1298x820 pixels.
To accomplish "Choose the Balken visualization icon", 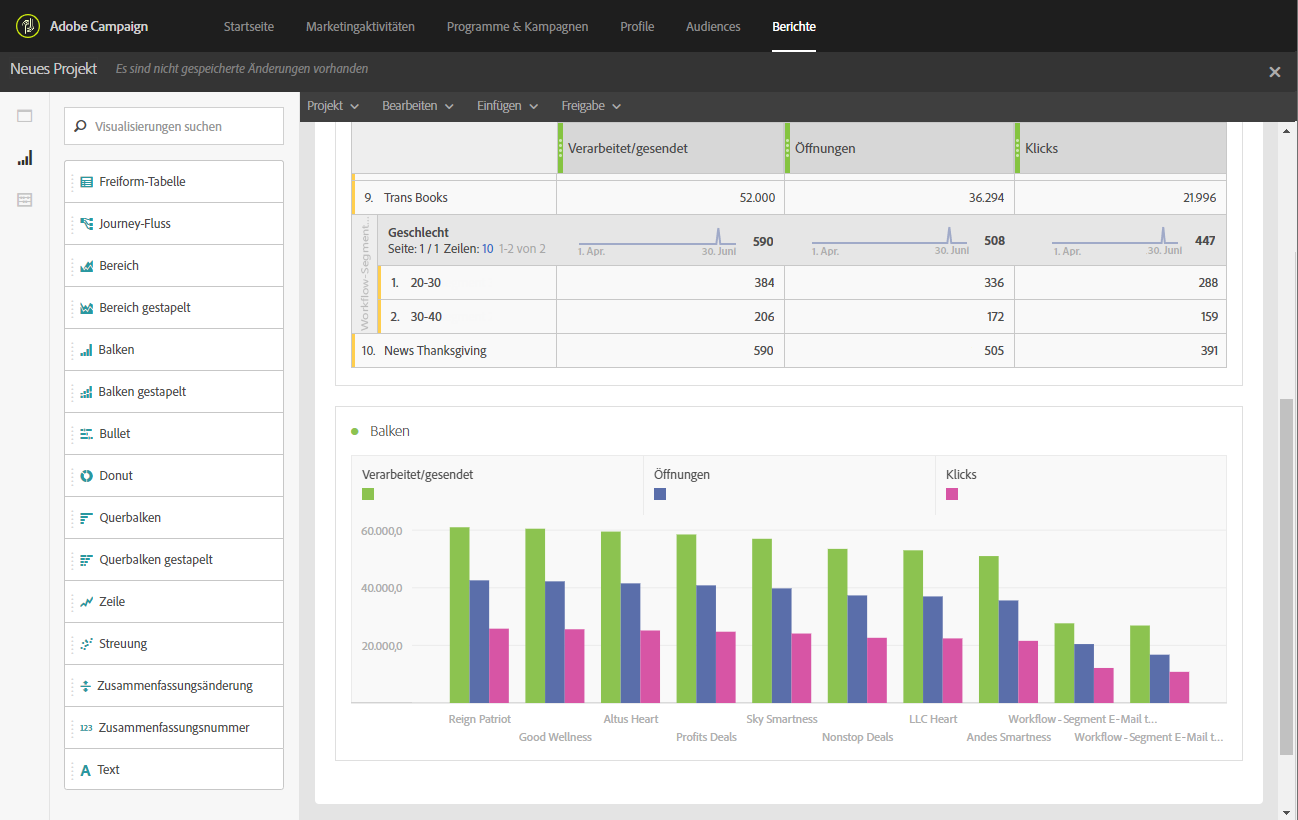I will [87, 350].
